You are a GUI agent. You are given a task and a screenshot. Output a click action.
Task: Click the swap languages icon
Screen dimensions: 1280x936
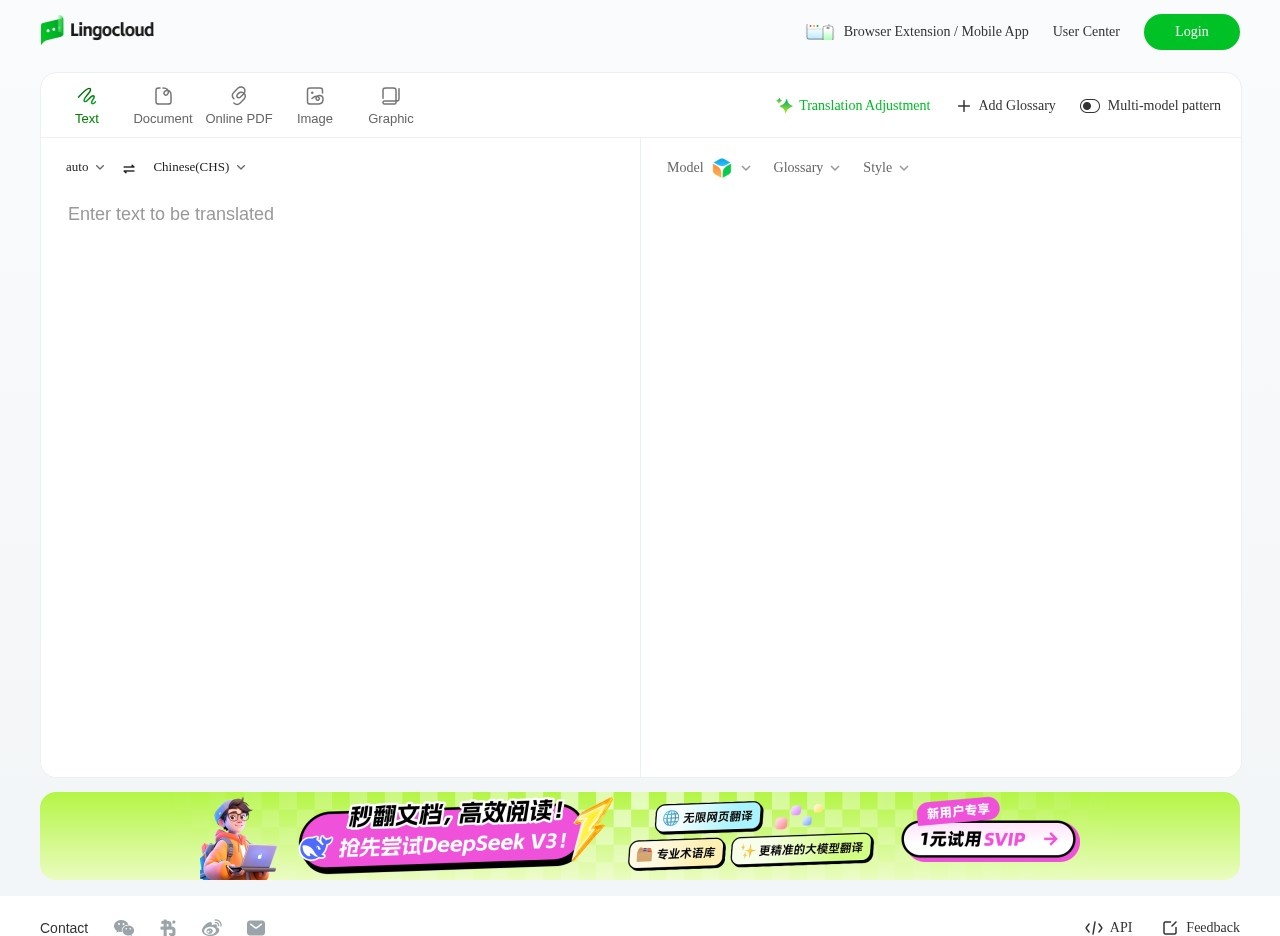coord(129,167)
